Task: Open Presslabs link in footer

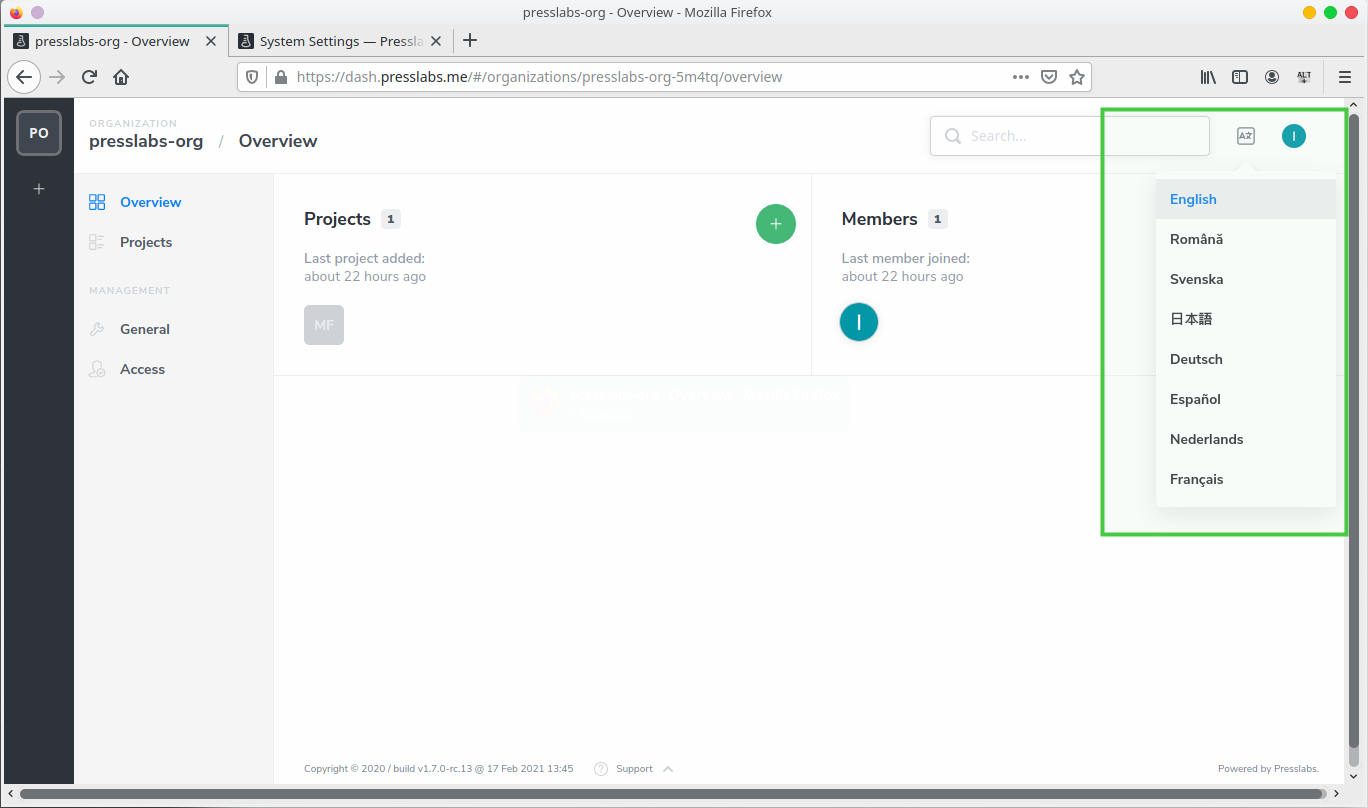Action: pyautogui.click(x=1296, y=769)
